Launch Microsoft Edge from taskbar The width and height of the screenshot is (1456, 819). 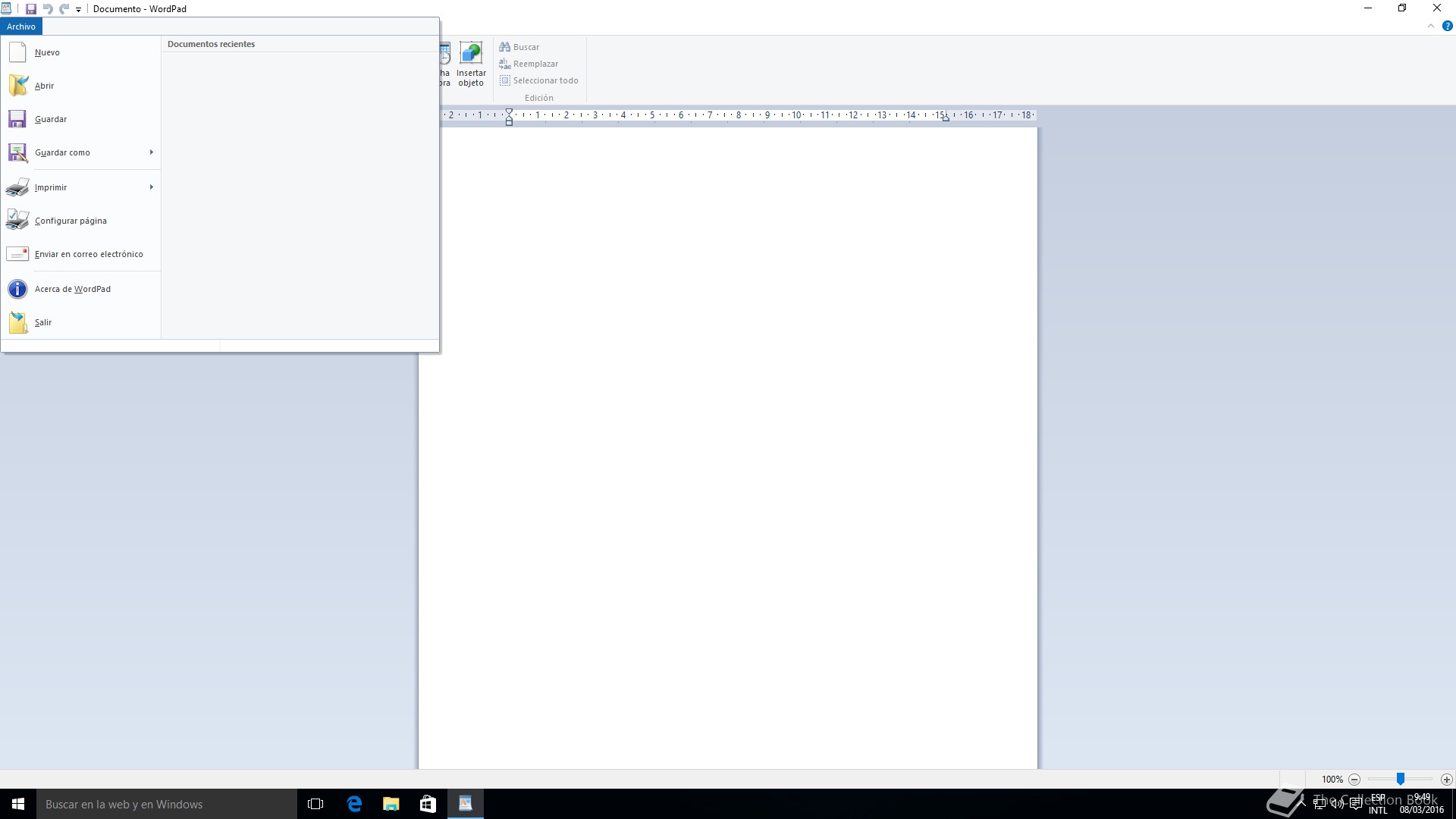pos(354,804)
